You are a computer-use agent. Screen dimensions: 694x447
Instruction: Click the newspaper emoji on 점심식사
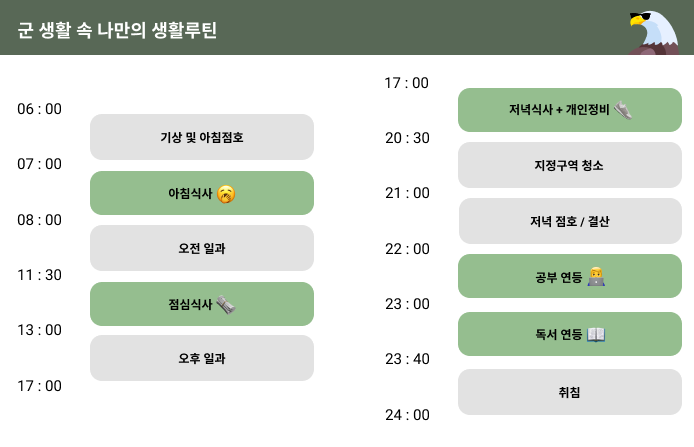click(x=226, y=305)
